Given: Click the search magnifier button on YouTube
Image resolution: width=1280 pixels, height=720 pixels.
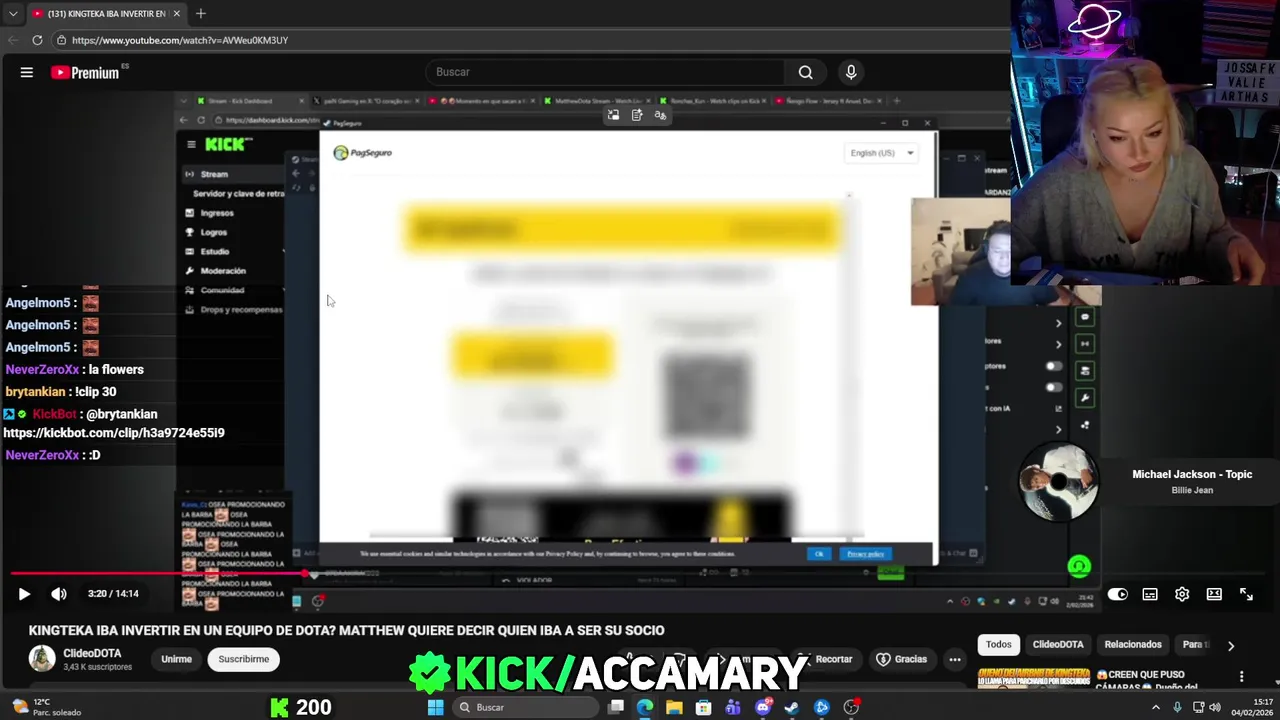Looking at the screenshot, I should [805, 72].
